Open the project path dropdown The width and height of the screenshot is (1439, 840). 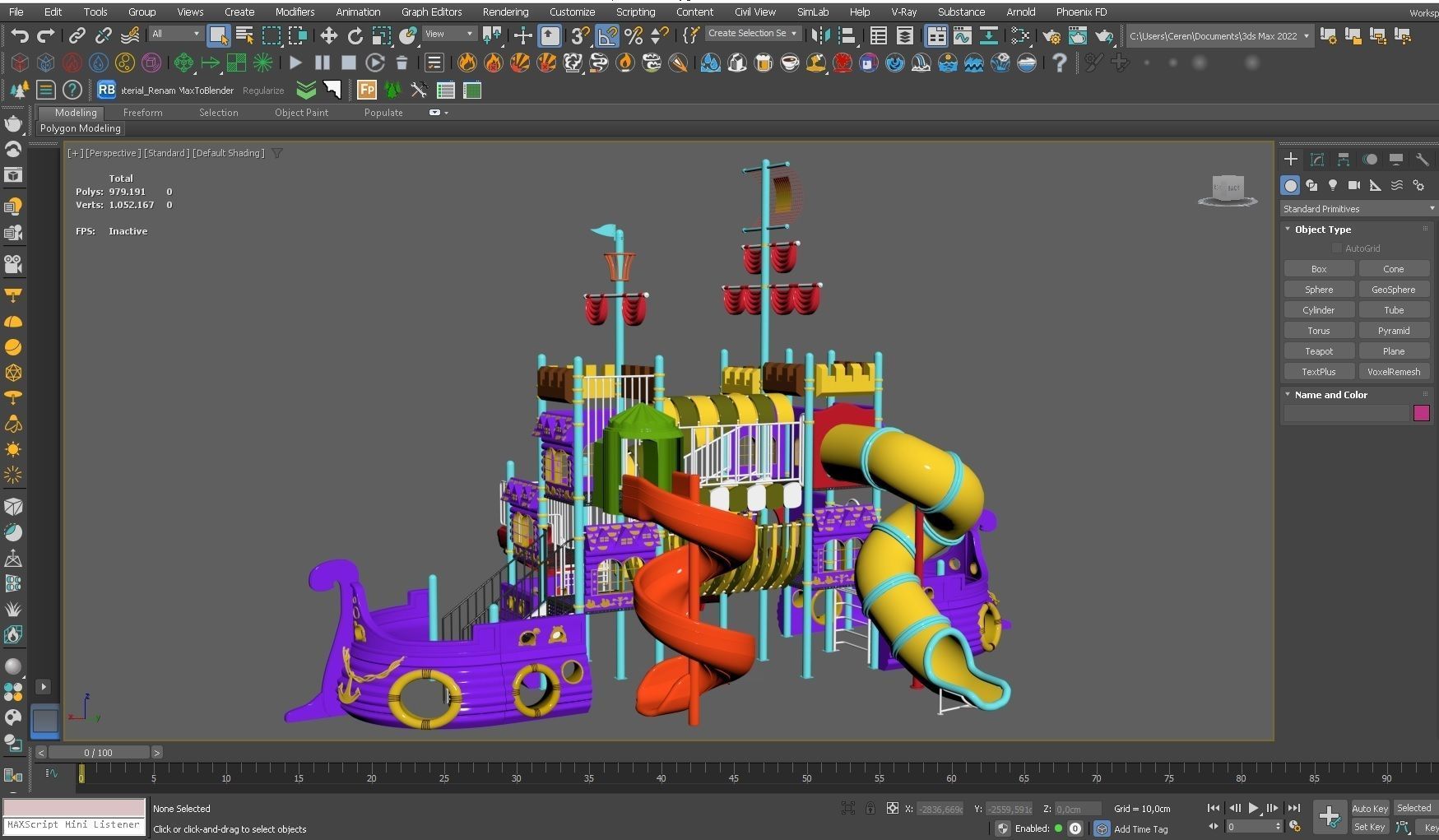coord(1219,36)
